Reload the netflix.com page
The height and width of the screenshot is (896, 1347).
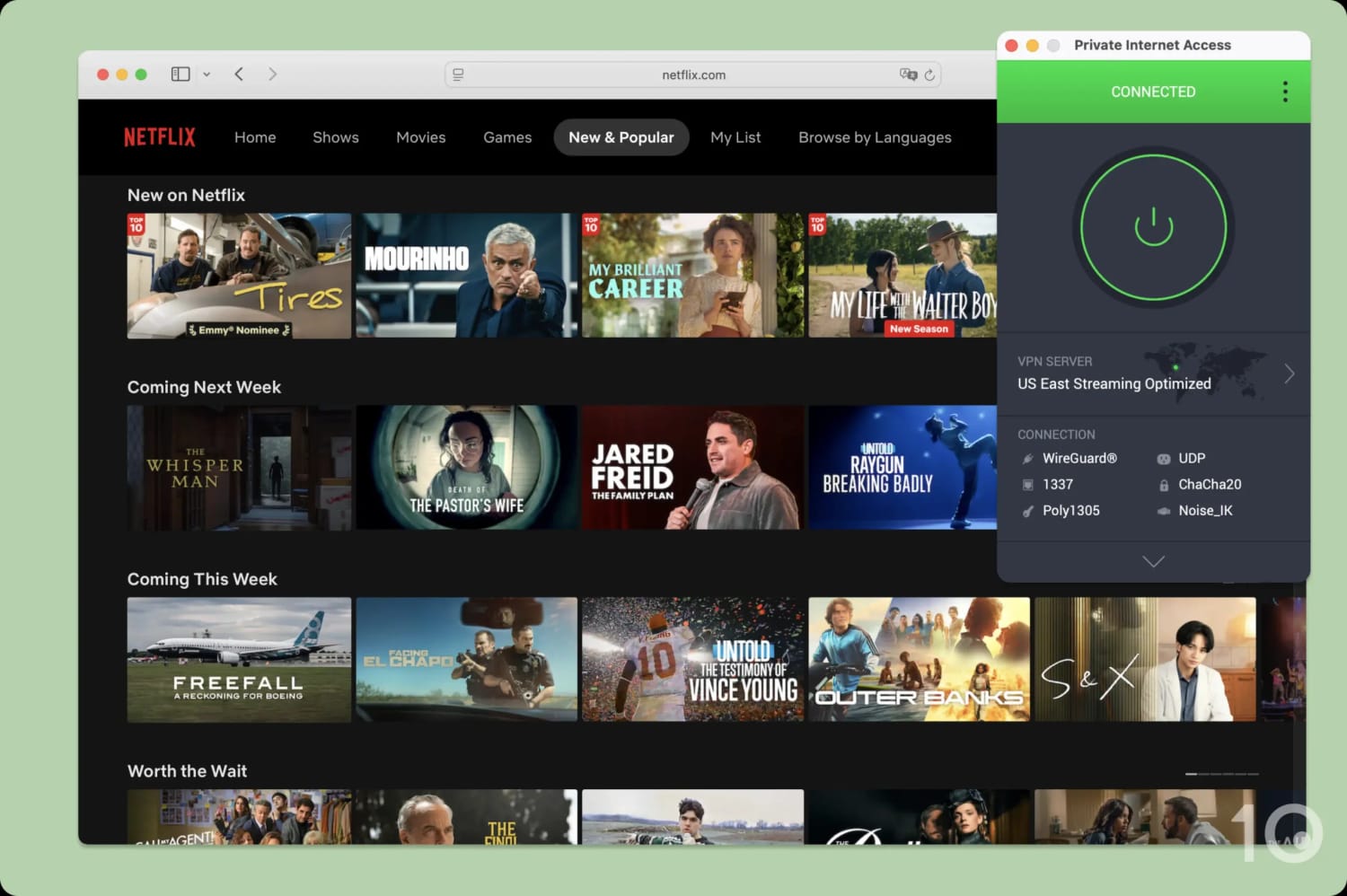pos(929,75)
